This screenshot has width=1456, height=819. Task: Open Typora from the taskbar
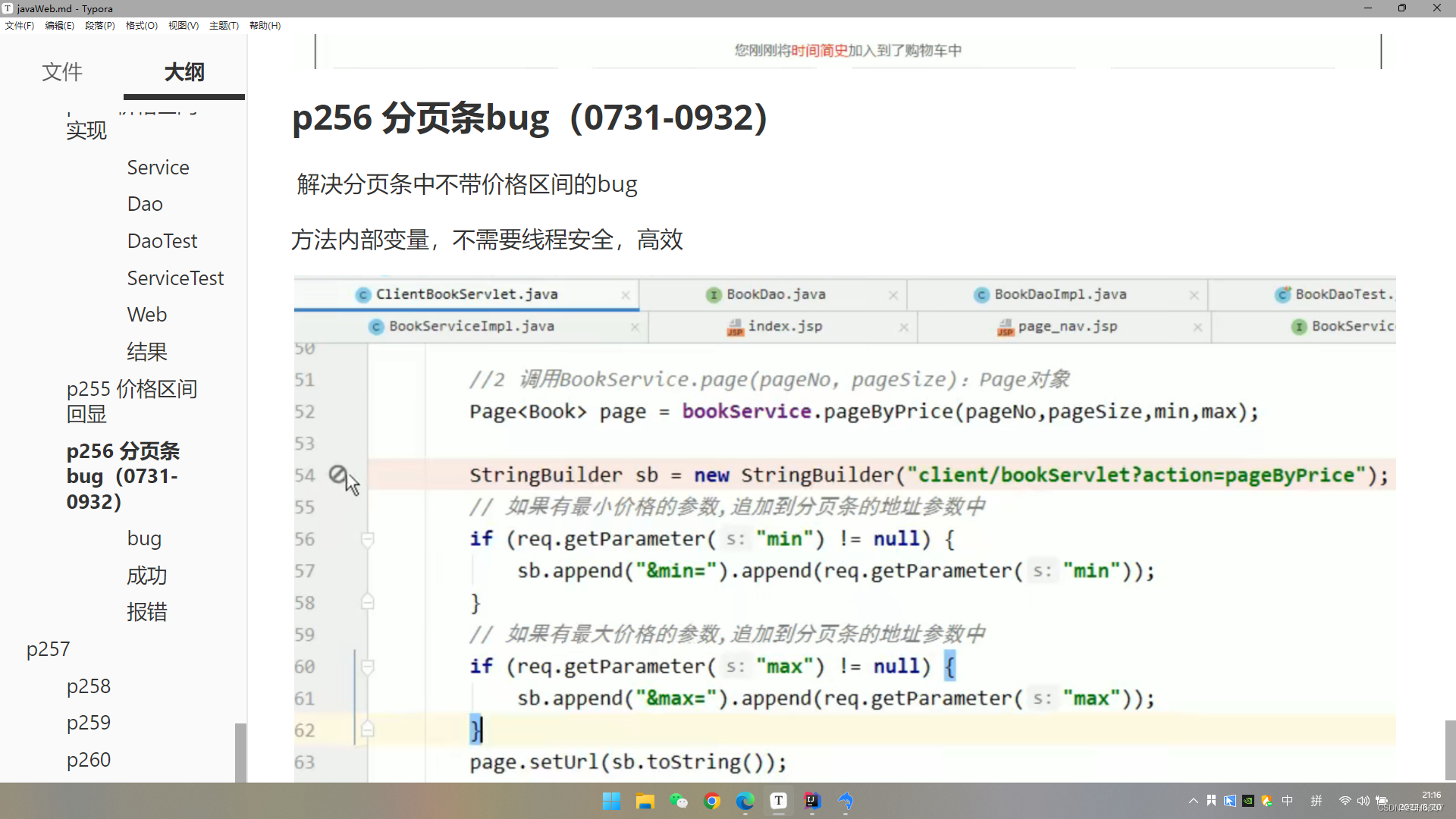coord(779,801)
